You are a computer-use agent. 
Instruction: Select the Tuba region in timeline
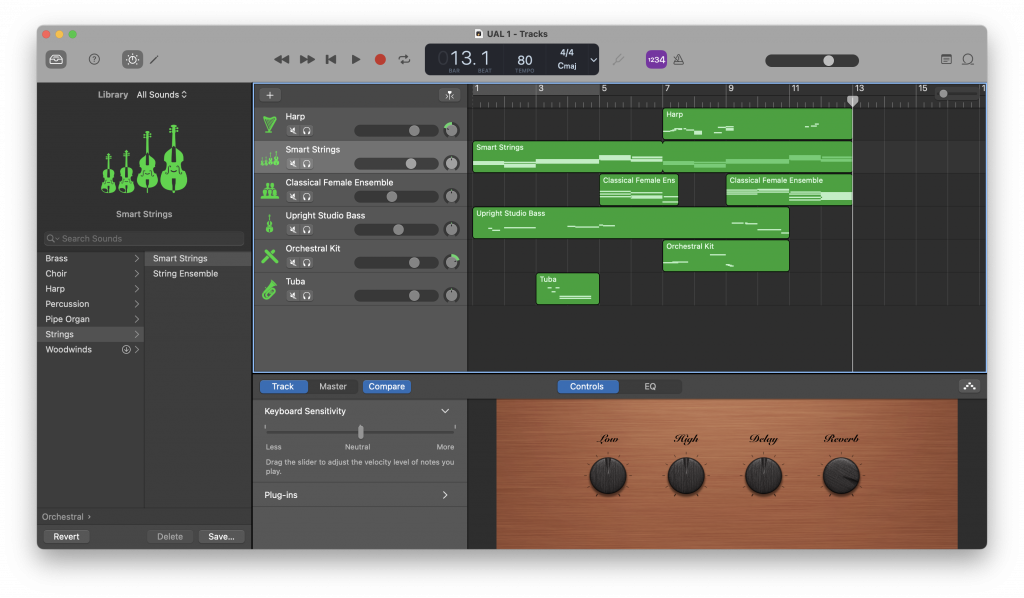tap(568, 289)
